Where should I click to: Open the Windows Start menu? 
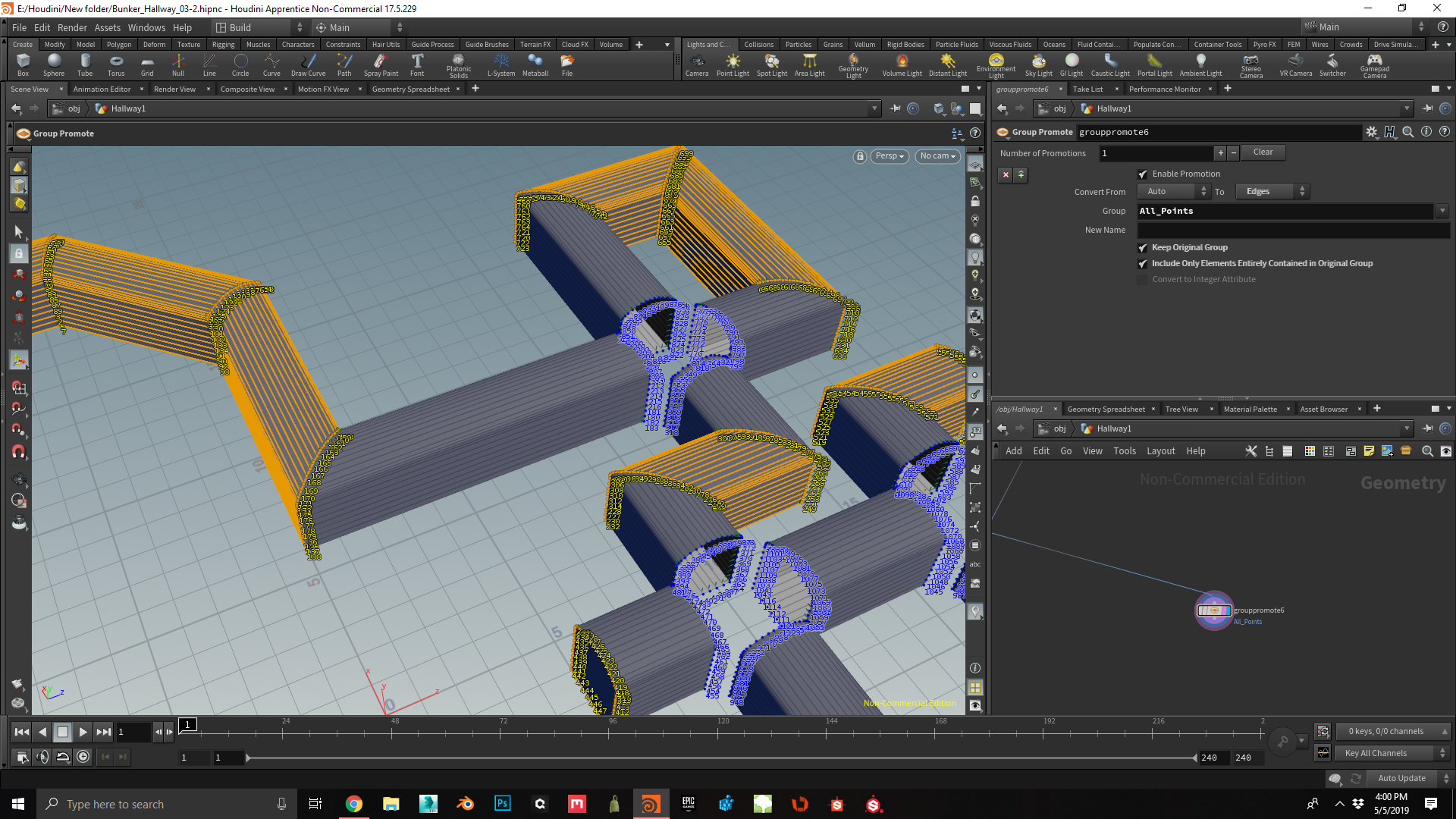(x=18, y=804)
